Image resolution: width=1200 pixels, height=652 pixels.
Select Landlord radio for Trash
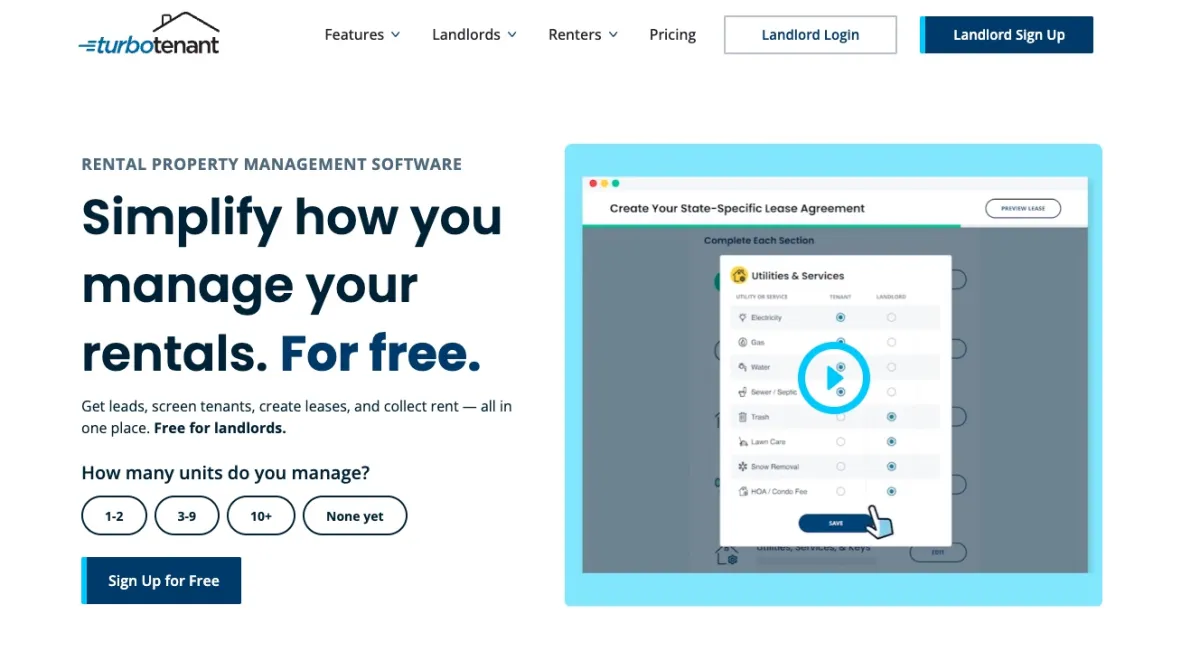pos(891,417)
